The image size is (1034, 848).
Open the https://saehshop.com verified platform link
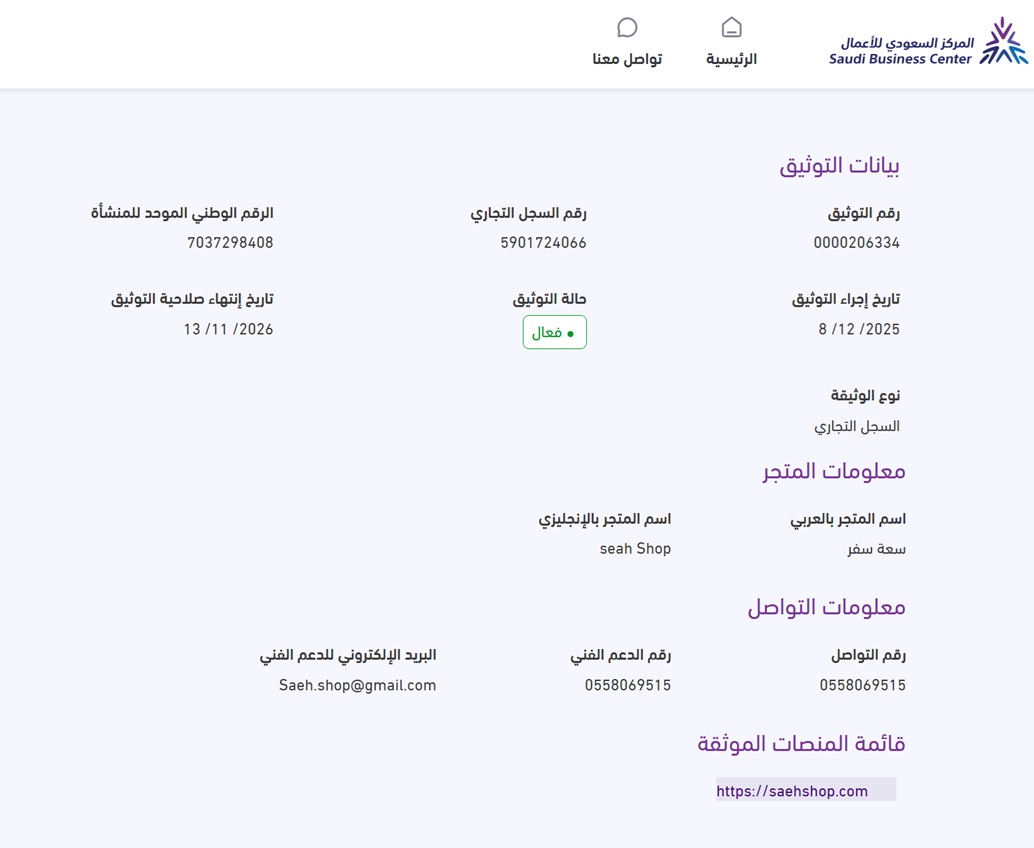coord(792,791)
